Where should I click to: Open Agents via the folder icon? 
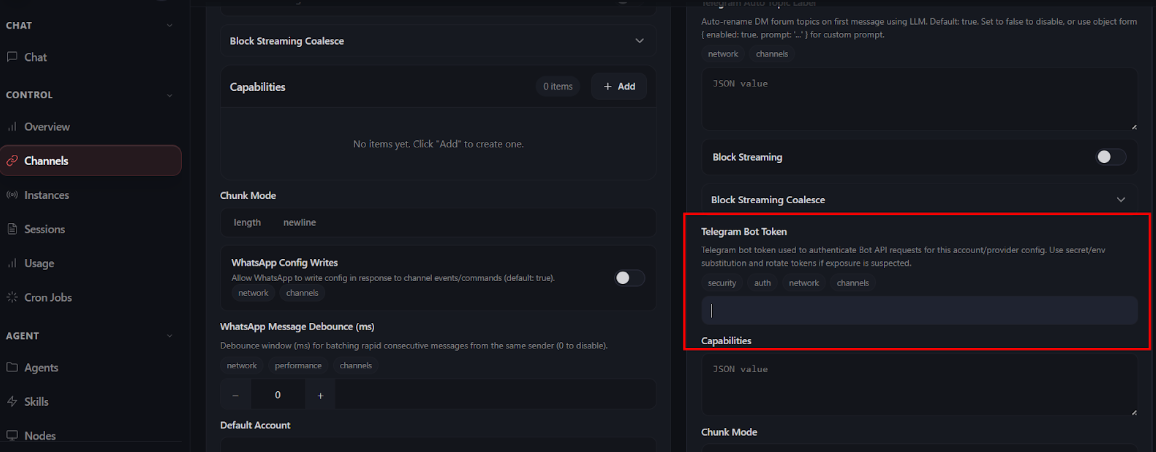tap(12, 367)
